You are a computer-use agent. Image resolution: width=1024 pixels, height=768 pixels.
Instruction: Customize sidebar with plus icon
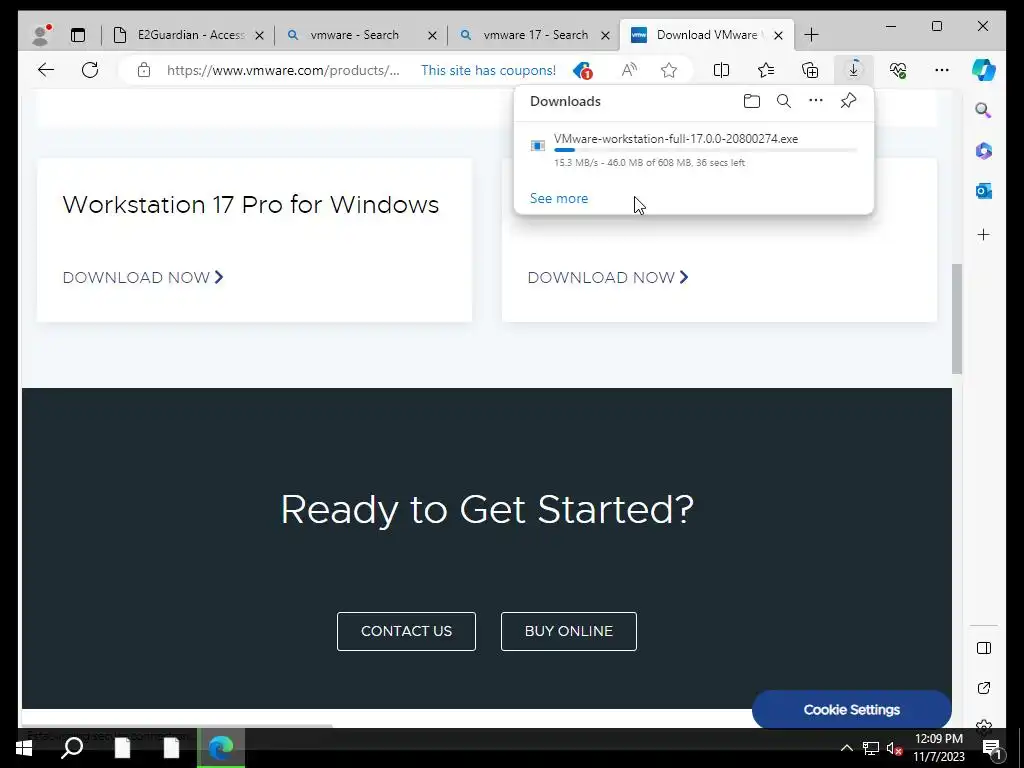(984, 234)
